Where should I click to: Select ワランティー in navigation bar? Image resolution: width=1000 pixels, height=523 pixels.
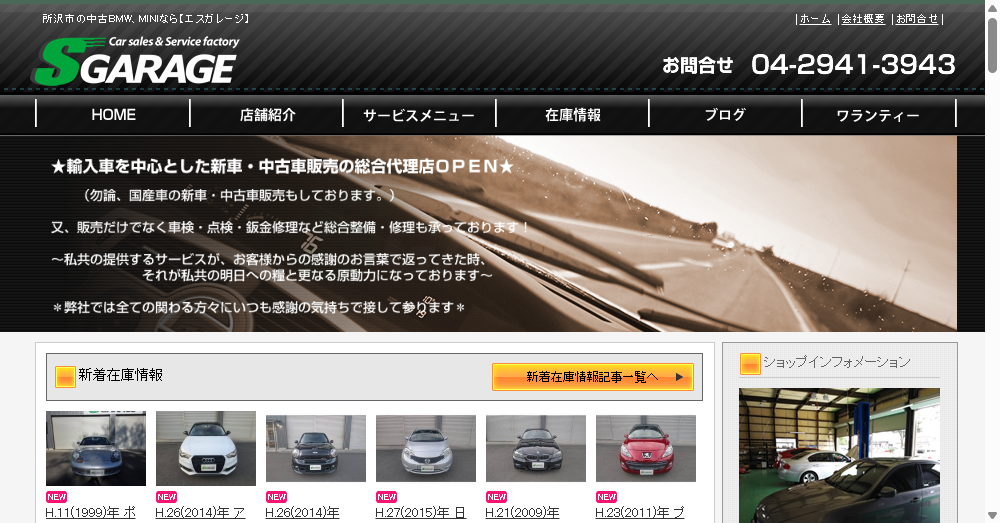click(x=878, y=115)
